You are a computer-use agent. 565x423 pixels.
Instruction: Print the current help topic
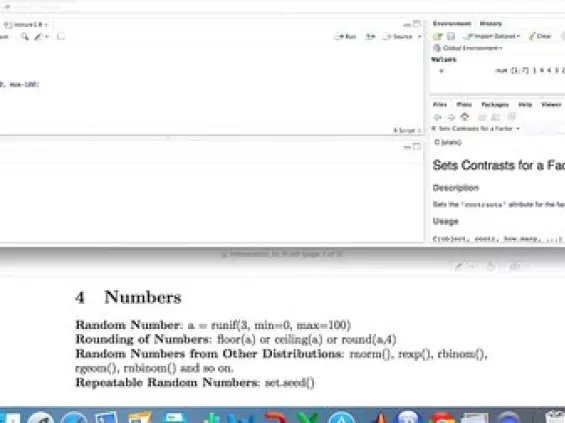(482, 117)
